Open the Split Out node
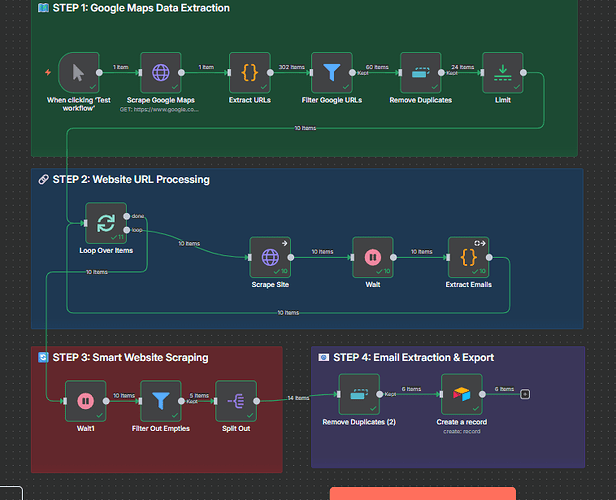The height and width of the screenshot is (500, 616). coord(236,401)
